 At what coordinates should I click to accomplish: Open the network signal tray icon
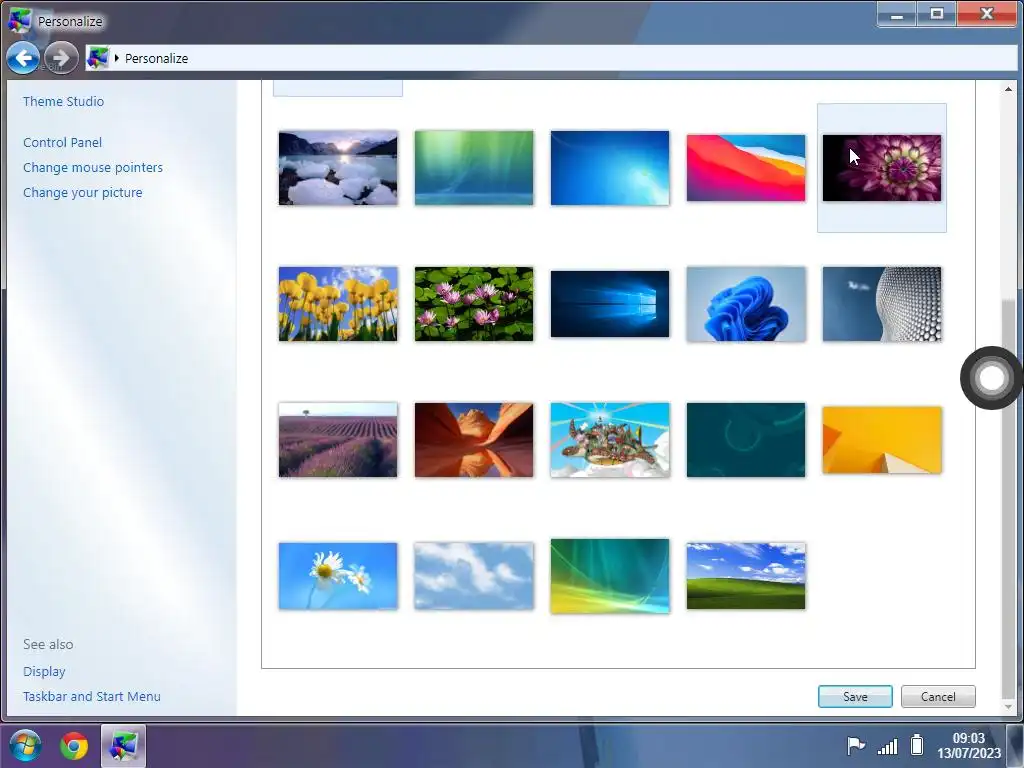click(x=888, y=745)
